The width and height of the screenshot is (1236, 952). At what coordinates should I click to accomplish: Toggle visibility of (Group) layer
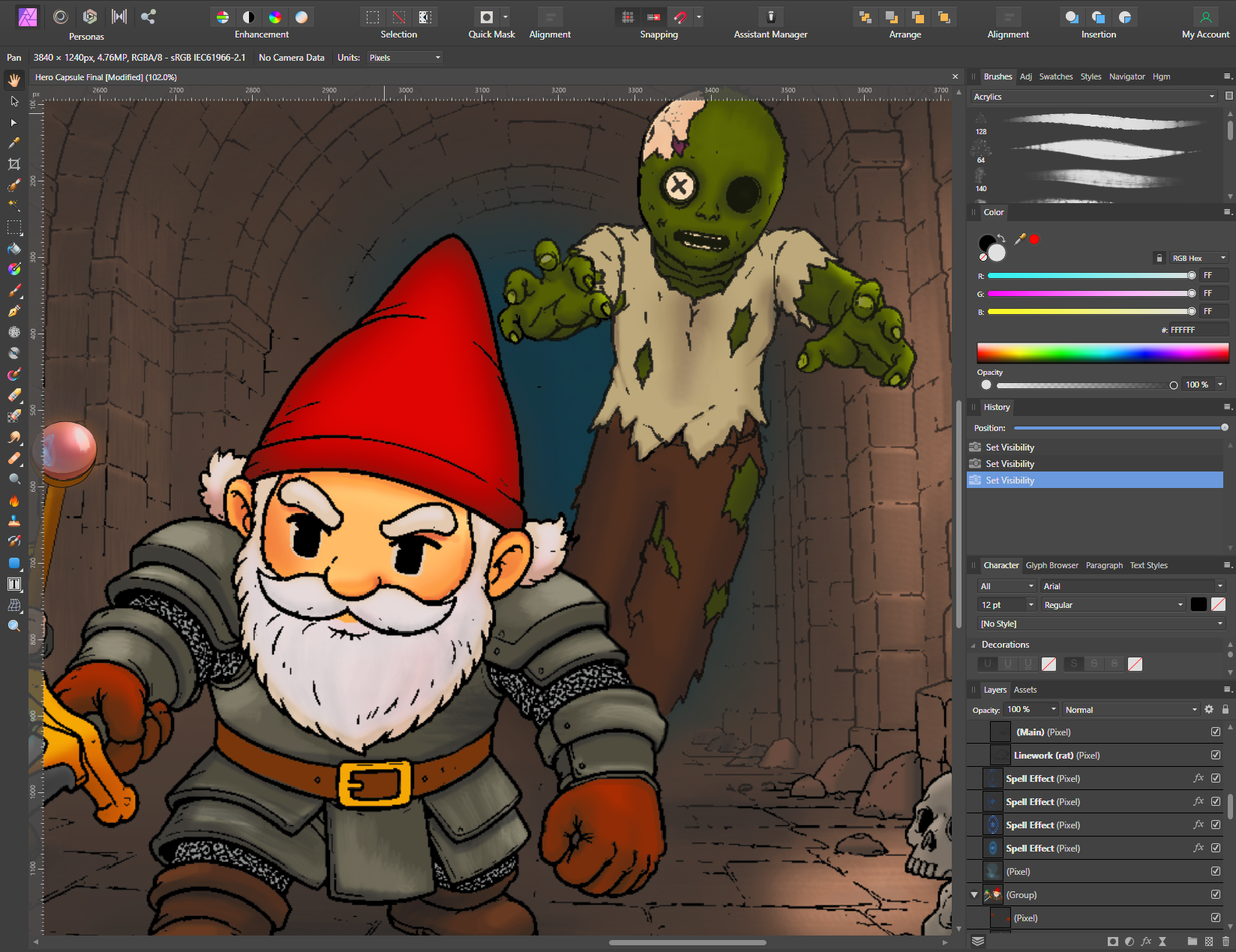(x=1216, y=894)
